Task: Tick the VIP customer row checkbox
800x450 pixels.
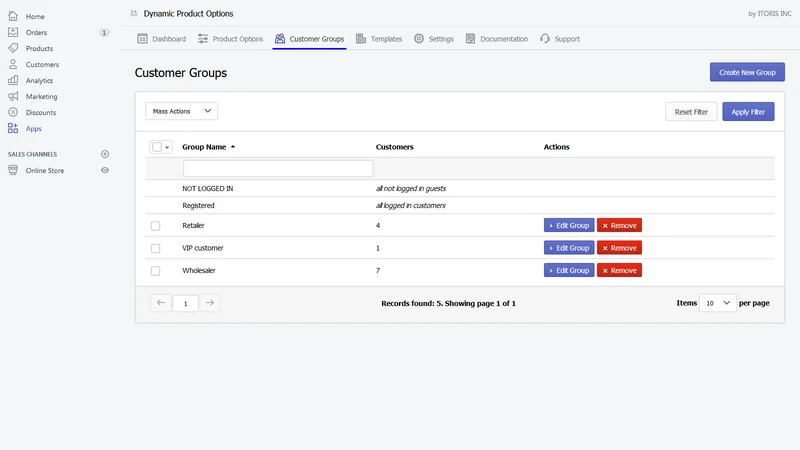Action: coord(156,248)
